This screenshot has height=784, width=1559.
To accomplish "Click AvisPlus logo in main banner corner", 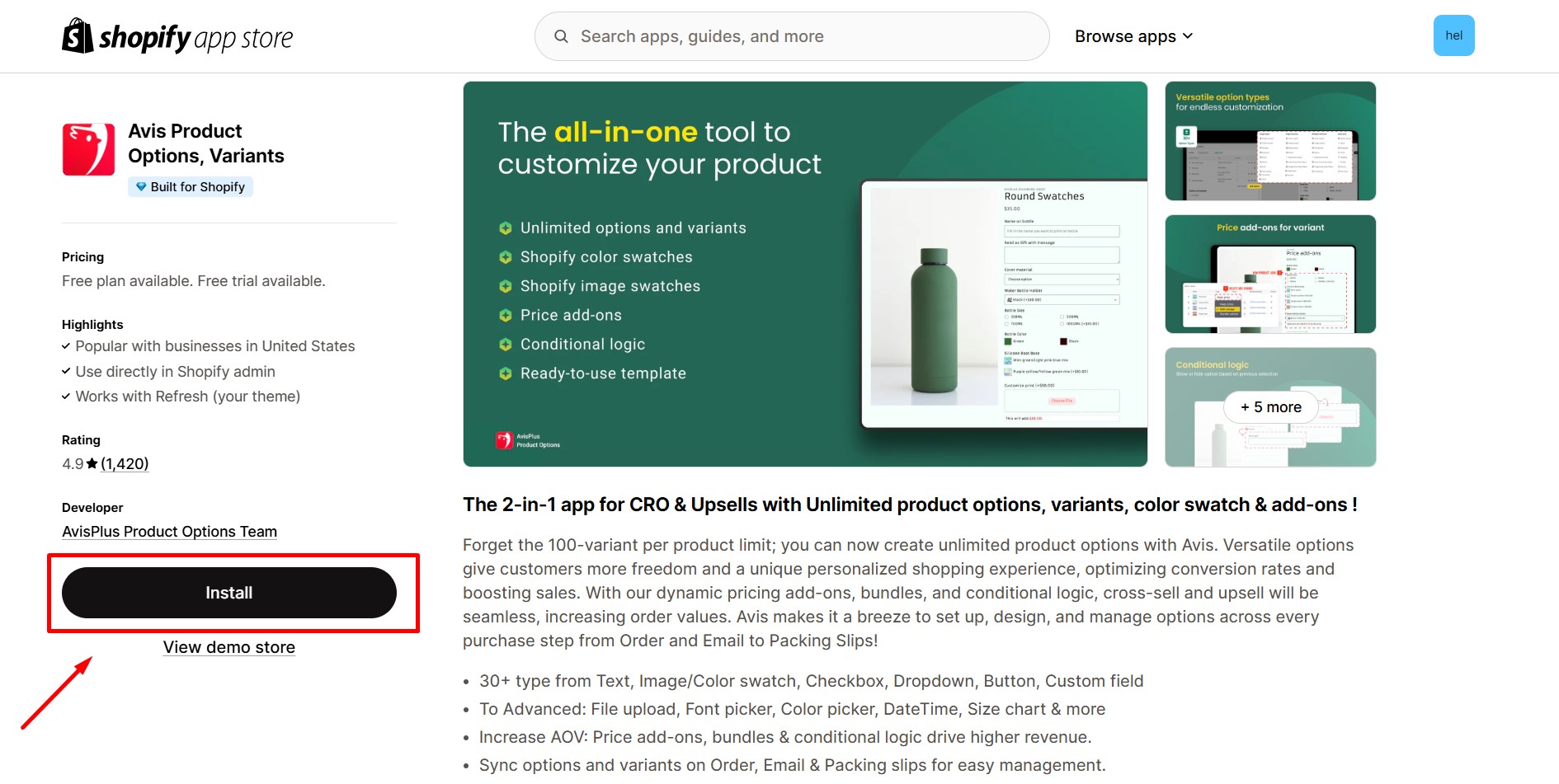I will (x=504, y=440).
